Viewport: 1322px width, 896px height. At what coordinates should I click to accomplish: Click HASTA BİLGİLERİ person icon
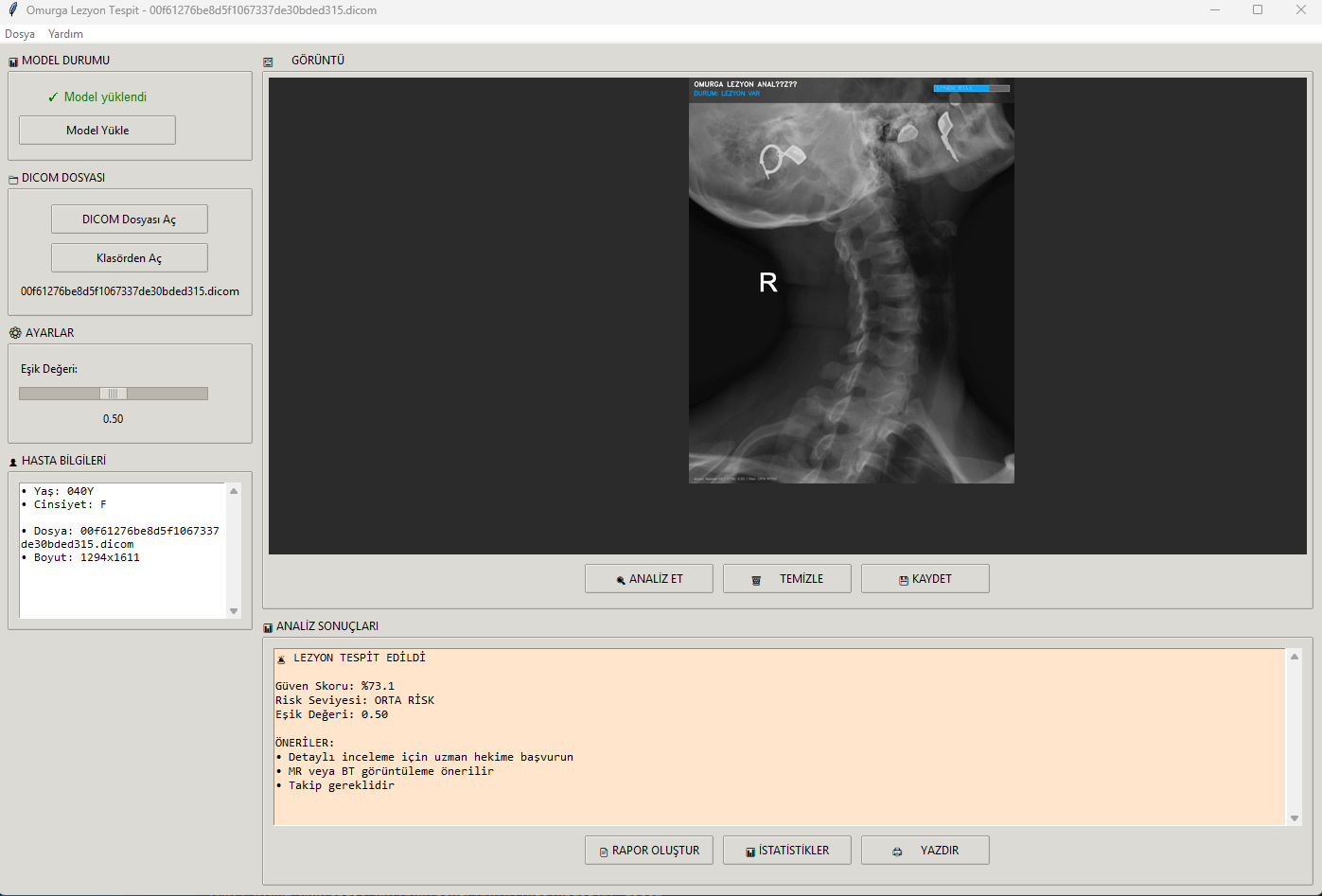(x=13, y=462)
